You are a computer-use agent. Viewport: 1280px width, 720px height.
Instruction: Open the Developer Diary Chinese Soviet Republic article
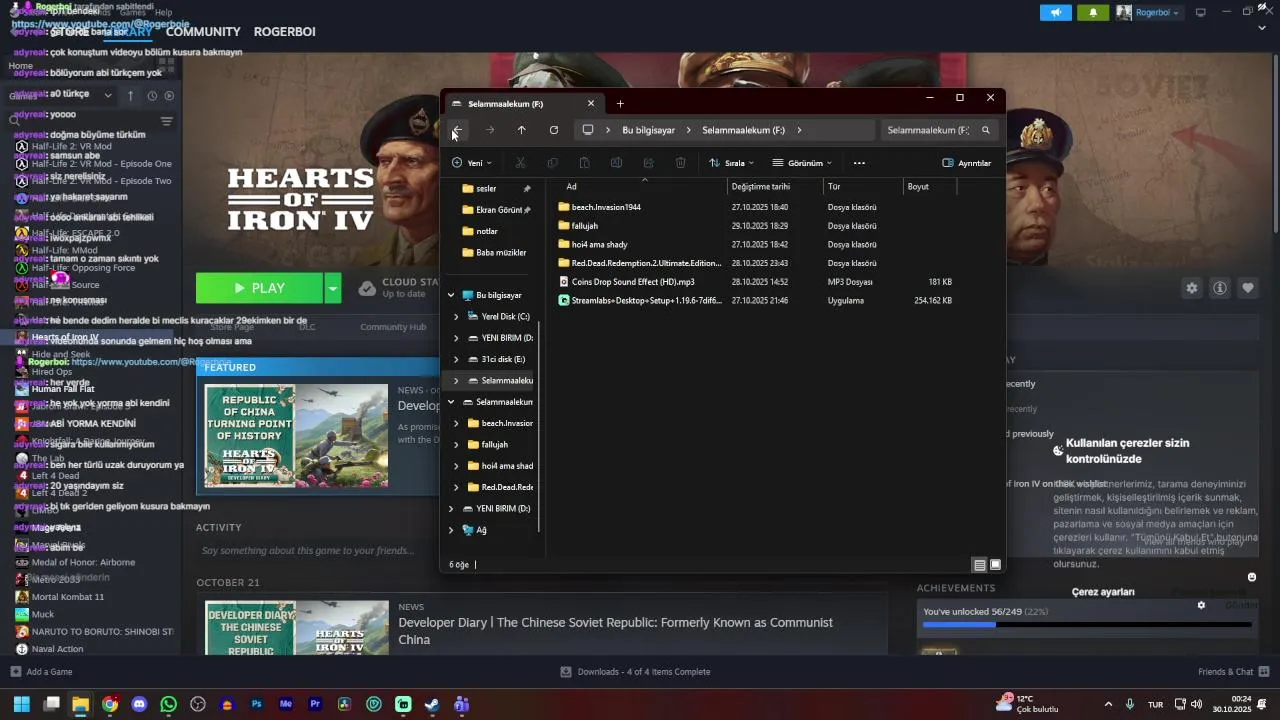pyautogui.click(x=615, y=631)
